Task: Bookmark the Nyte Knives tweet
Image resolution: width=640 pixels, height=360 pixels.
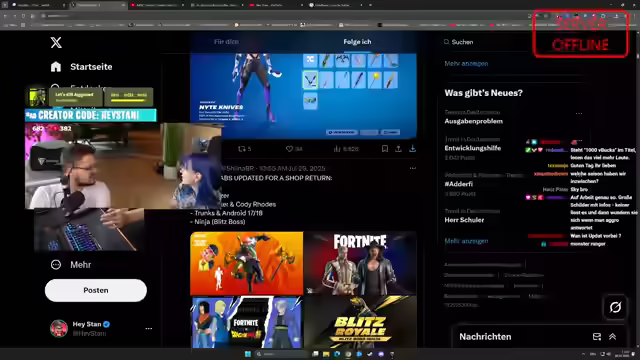Action: click(x=384, y=149)
